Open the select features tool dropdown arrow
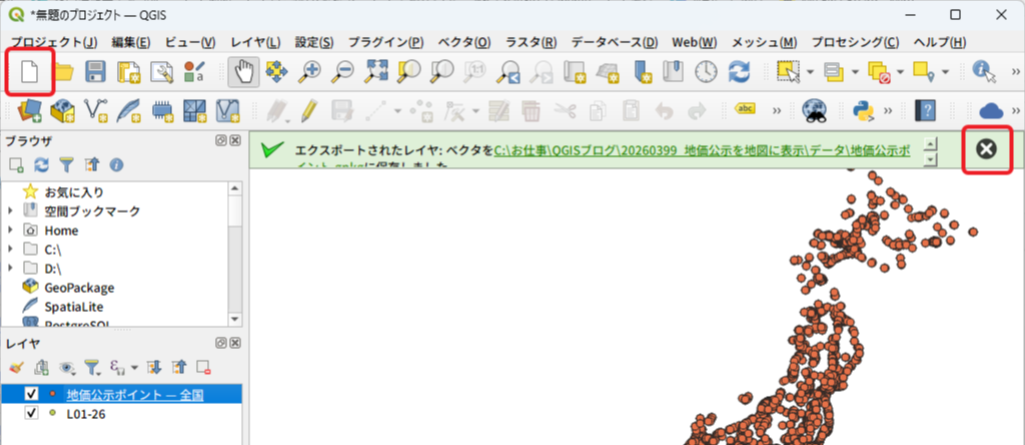The width and height of the screenshot is (1025, 445). (x=809, y=72)
